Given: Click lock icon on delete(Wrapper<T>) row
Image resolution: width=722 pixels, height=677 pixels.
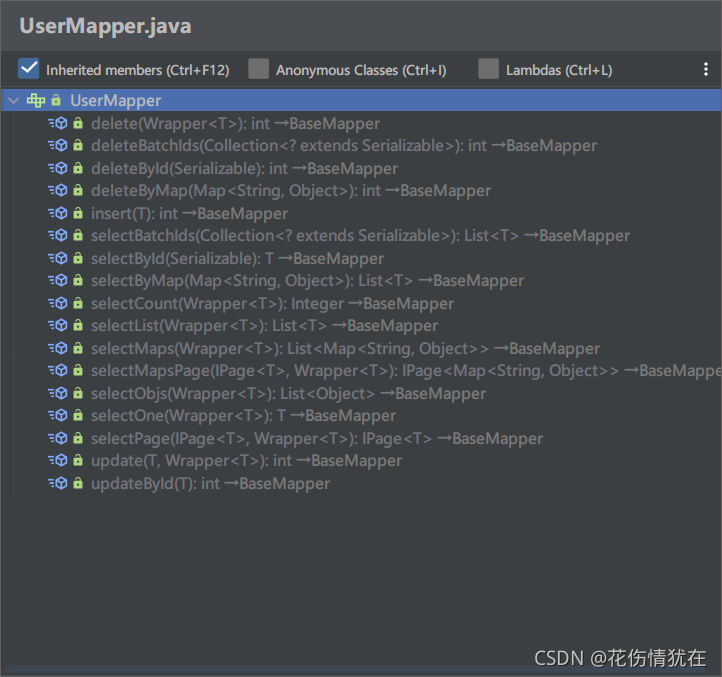Looking at the screenshot, I should pyautogui.click(x=78, y=123).
